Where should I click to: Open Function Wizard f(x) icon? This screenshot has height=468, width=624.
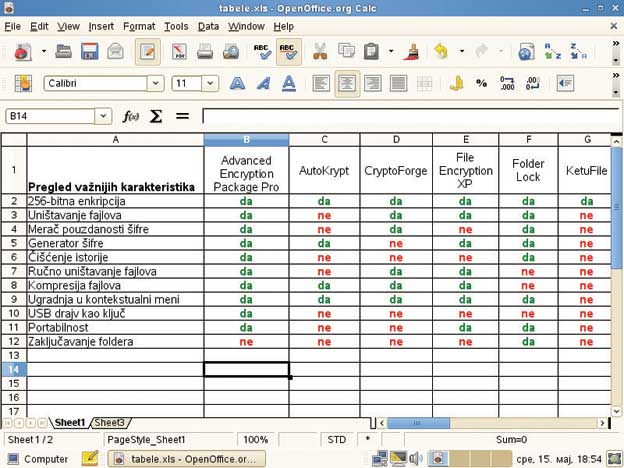click(x=131, y=116)
